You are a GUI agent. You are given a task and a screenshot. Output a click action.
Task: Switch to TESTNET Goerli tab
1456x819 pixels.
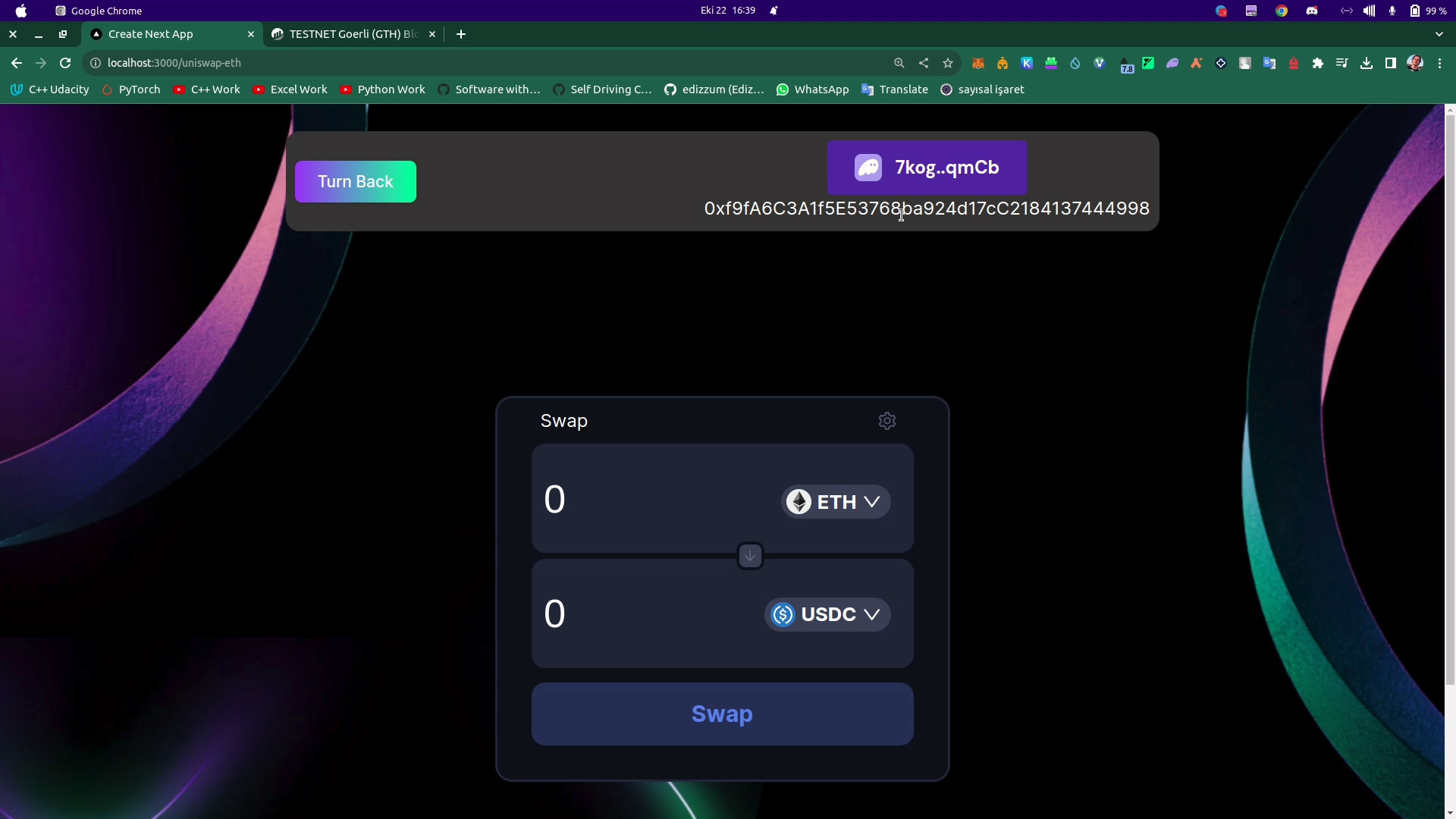click(x=353, y=34)
